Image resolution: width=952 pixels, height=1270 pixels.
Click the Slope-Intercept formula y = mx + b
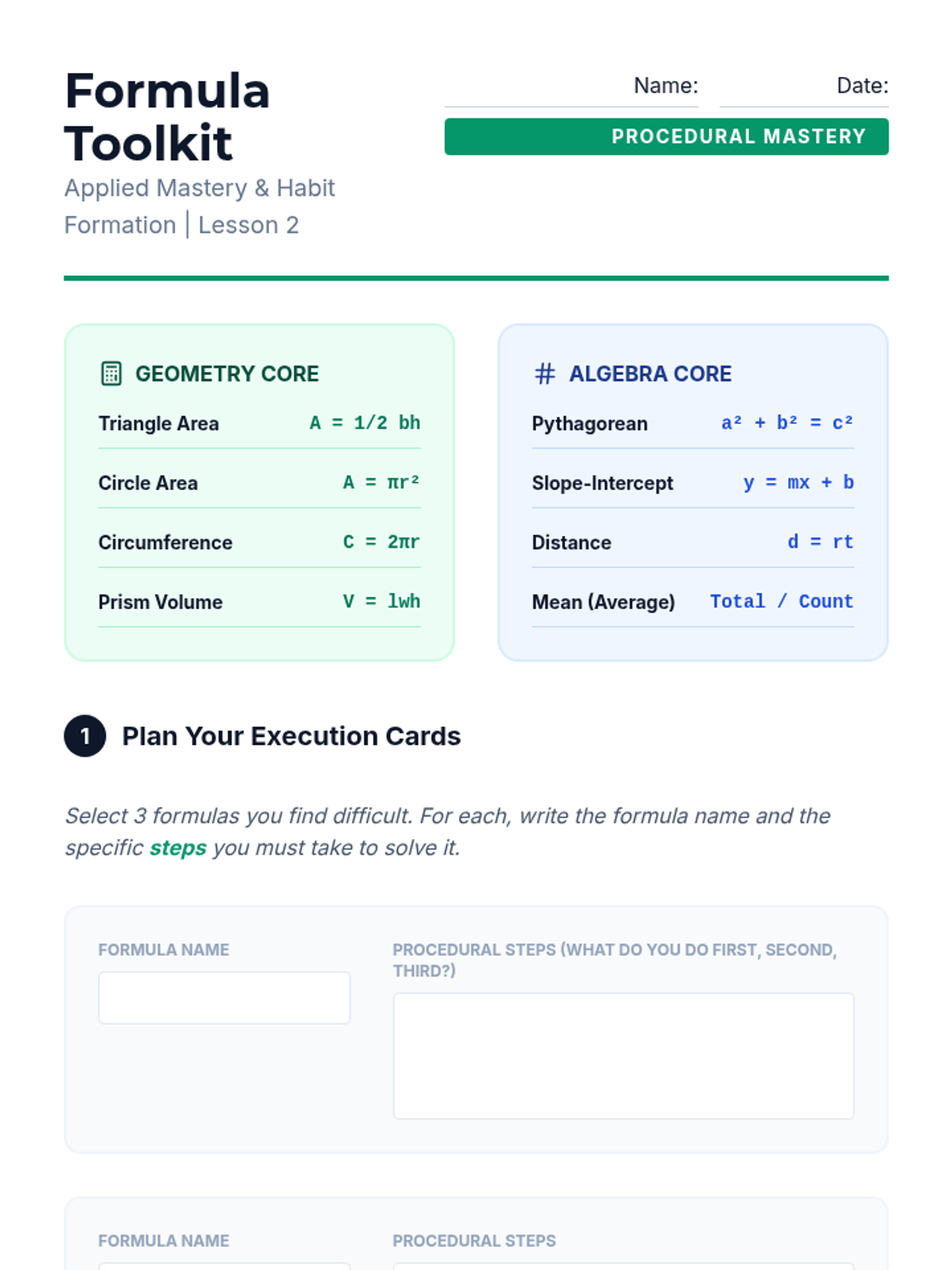coord(797,483)
